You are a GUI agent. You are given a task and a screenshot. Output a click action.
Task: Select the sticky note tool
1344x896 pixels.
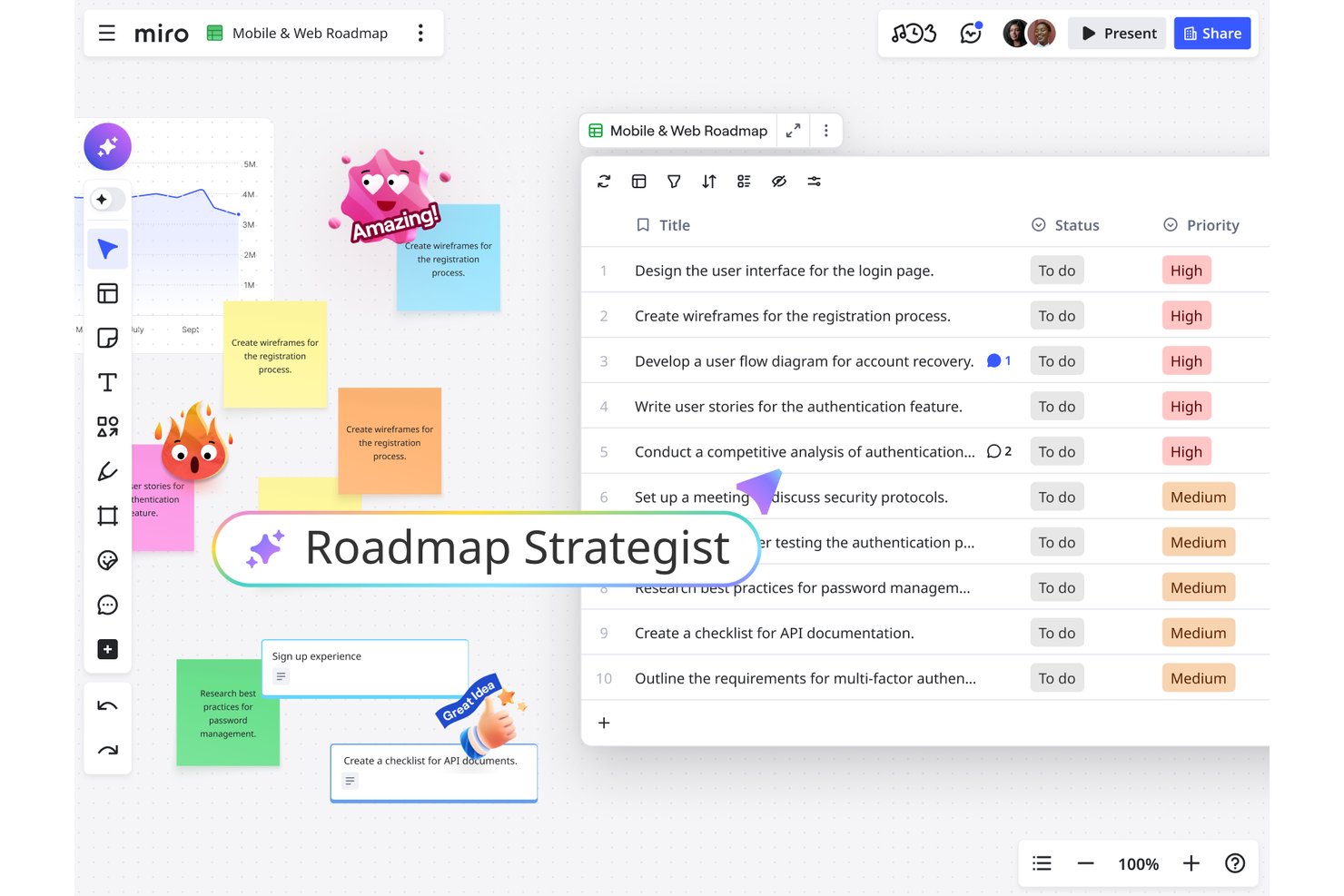coord(108,338)
